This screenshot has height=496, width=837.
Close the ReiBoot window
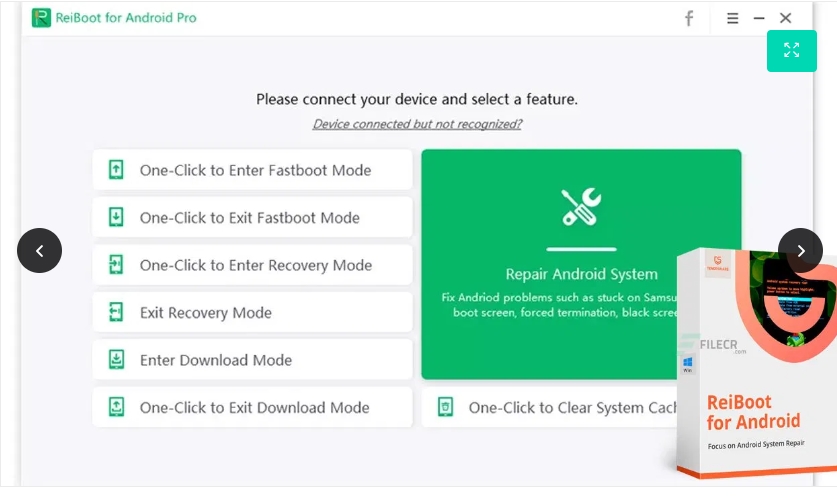point(785,18)
